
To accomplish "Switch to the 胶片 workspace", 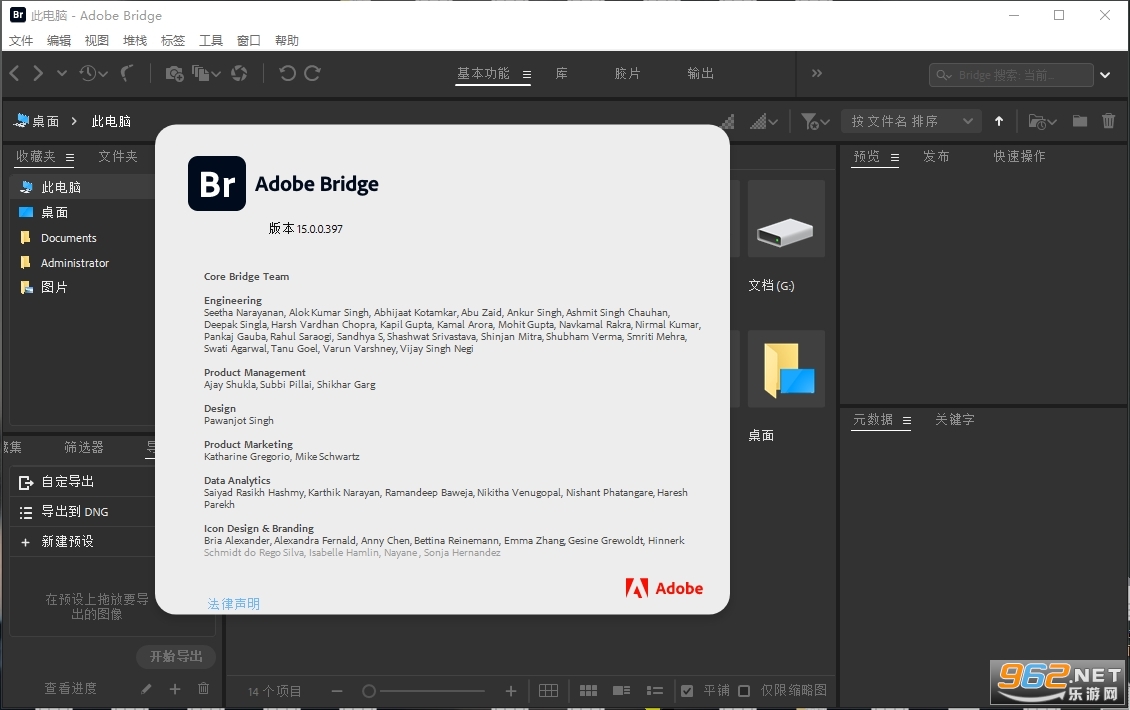I will pos(627,74).
